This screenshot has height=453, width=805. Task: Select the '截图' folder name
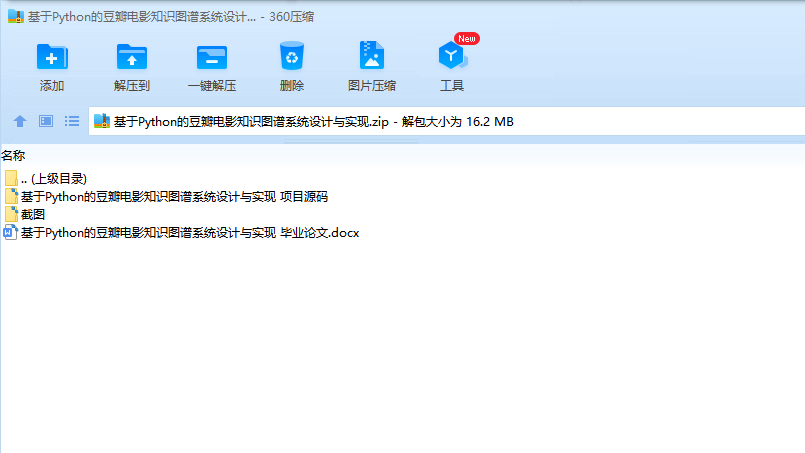[33, 214]
